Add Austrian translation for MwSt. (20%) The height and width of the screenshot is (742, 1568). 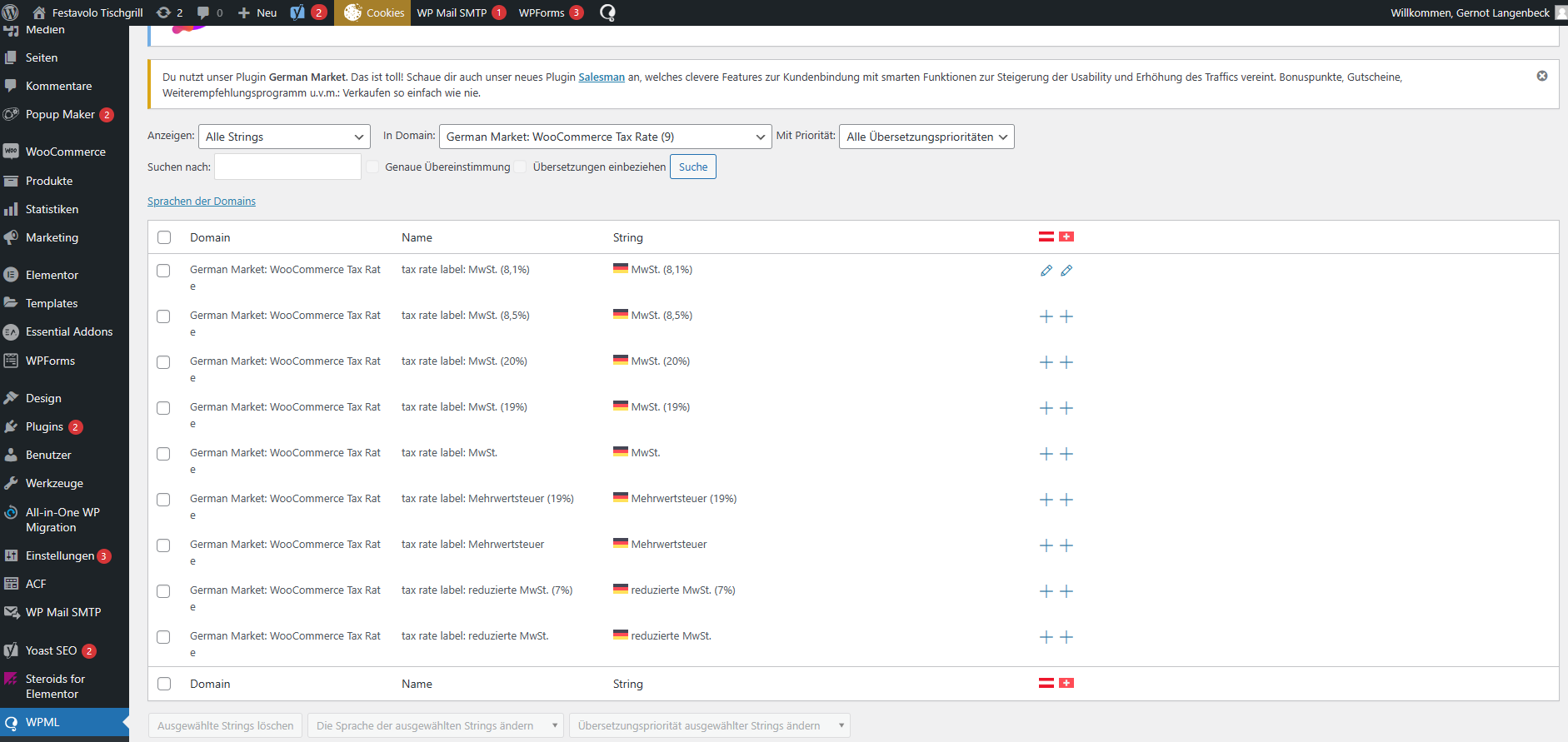click(1046, 362)
